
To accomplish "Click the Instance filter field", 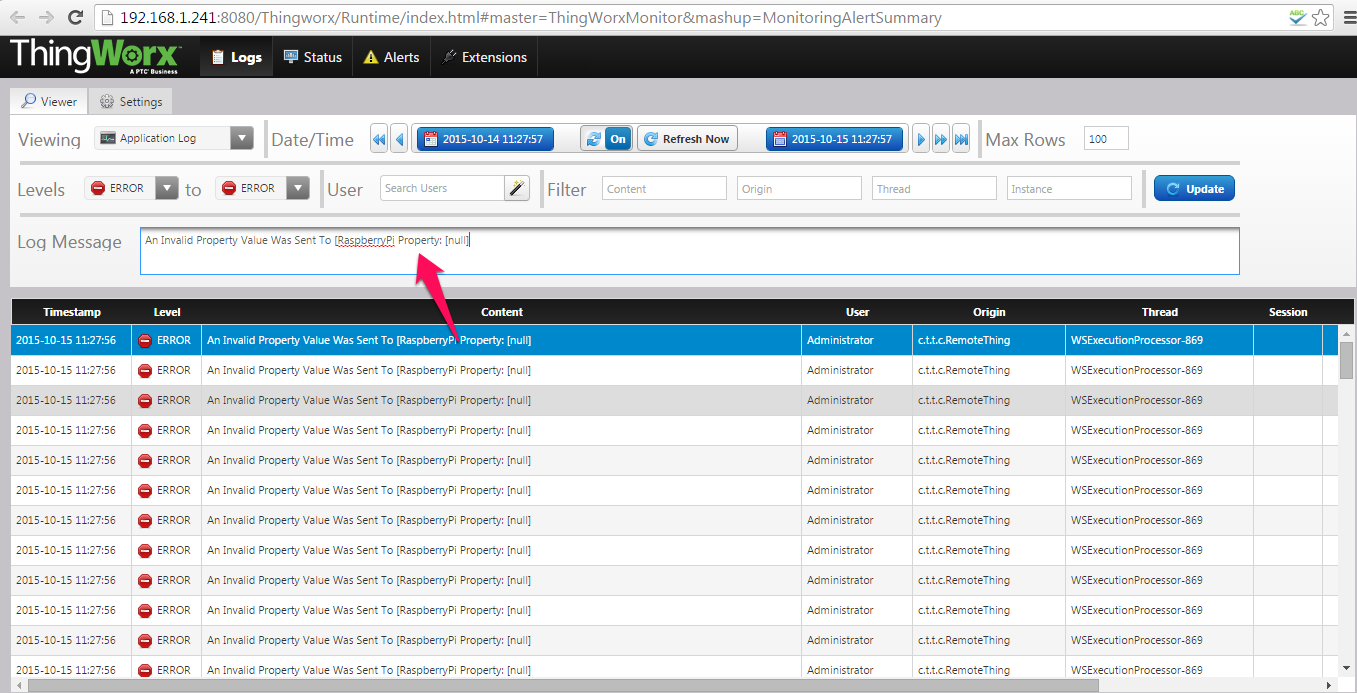I will pyautogui.click(x=1069, y=188).
